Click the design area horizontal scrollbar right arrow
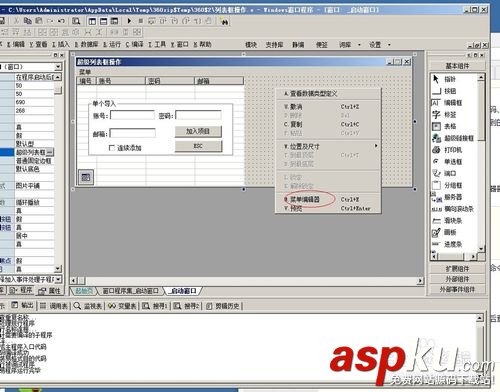Image resolution: width=500 pixels, height=392 pixels. (421, 281)
